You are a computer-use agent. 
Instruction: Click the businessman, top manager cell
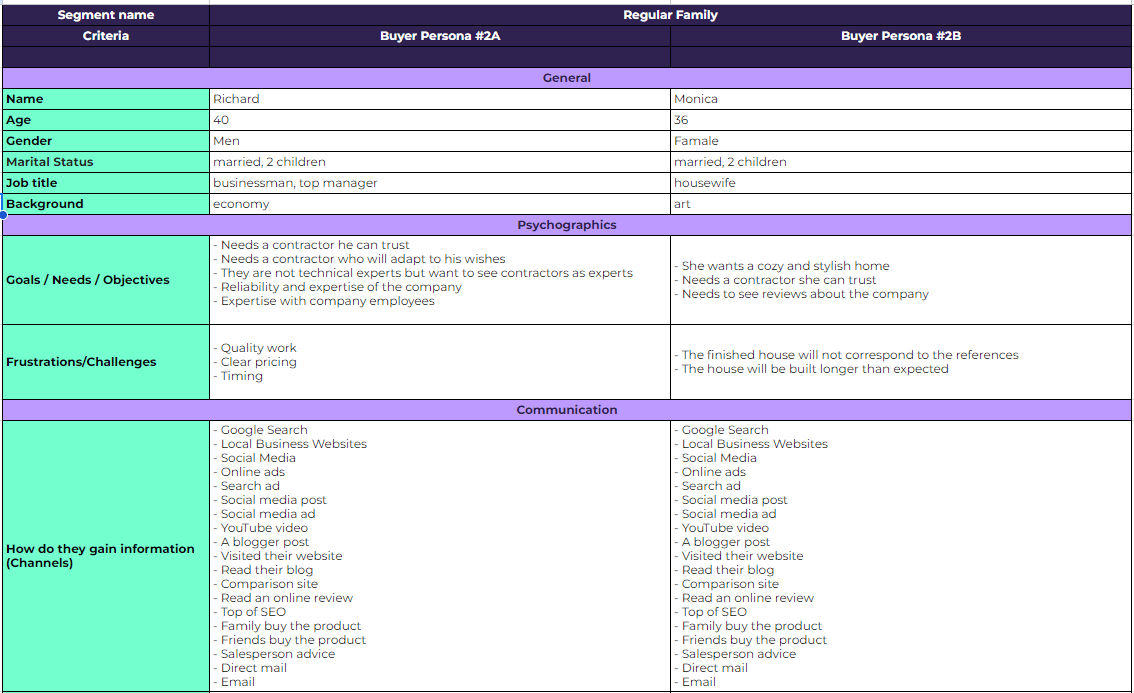[x=440, y=183]
